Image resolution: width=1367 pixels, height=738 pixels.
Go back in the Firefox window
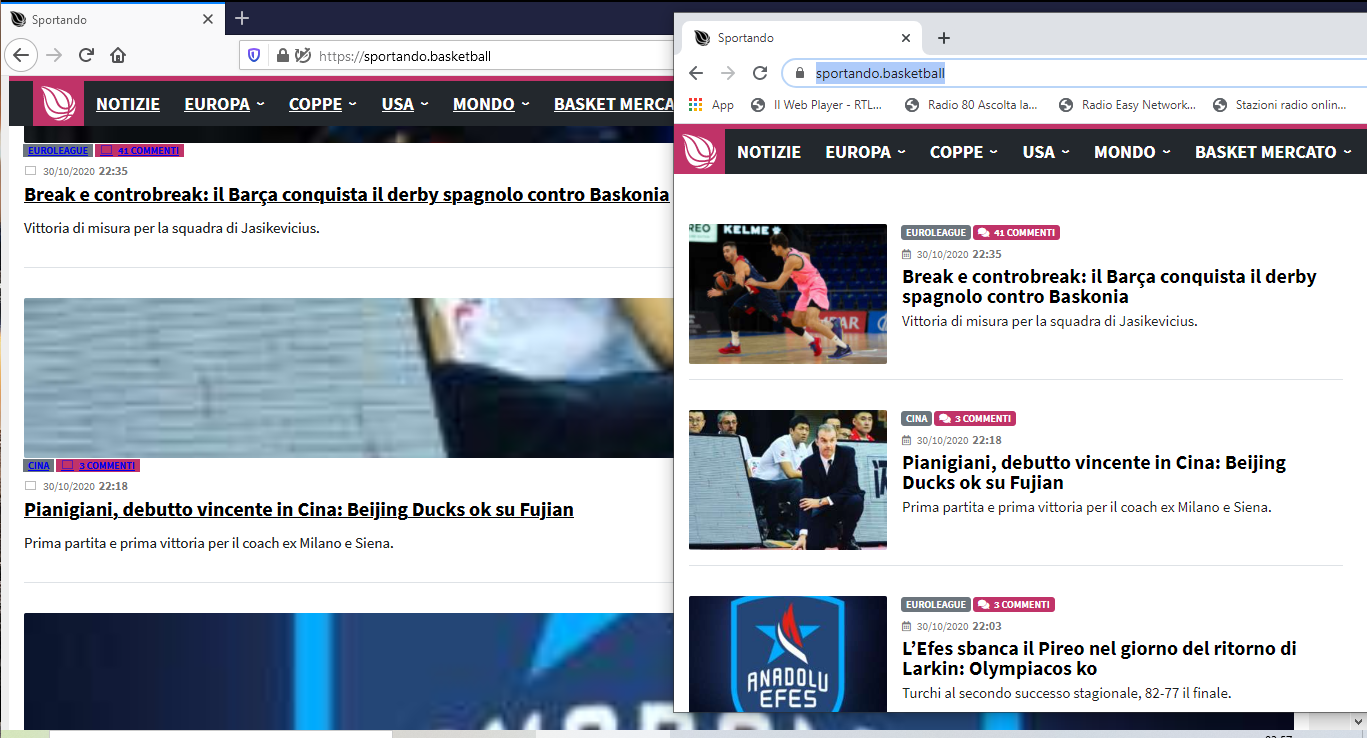pos(21,55)
